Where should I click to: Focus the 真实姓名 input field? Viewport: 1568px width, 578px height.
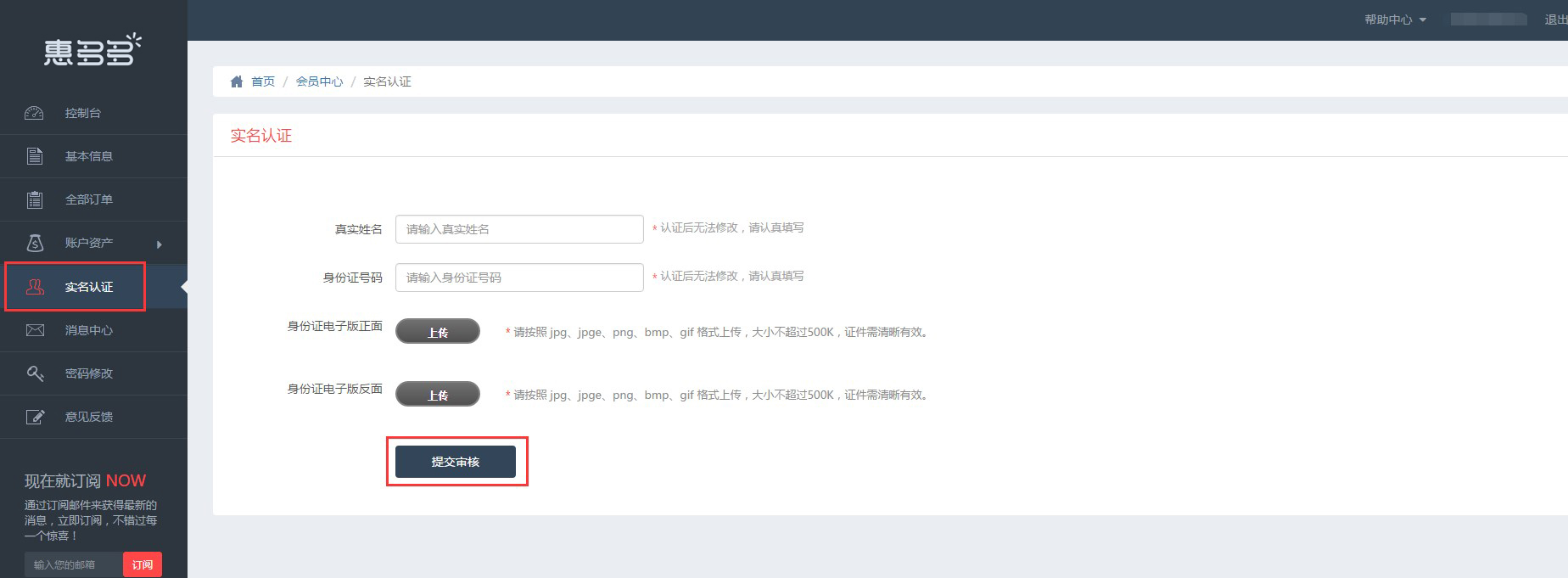(x=519, y=229)
